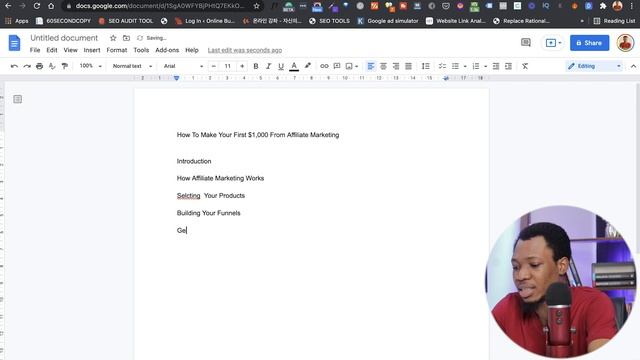Open the File menu
640x360 pixels.
(x=35, y=50)
